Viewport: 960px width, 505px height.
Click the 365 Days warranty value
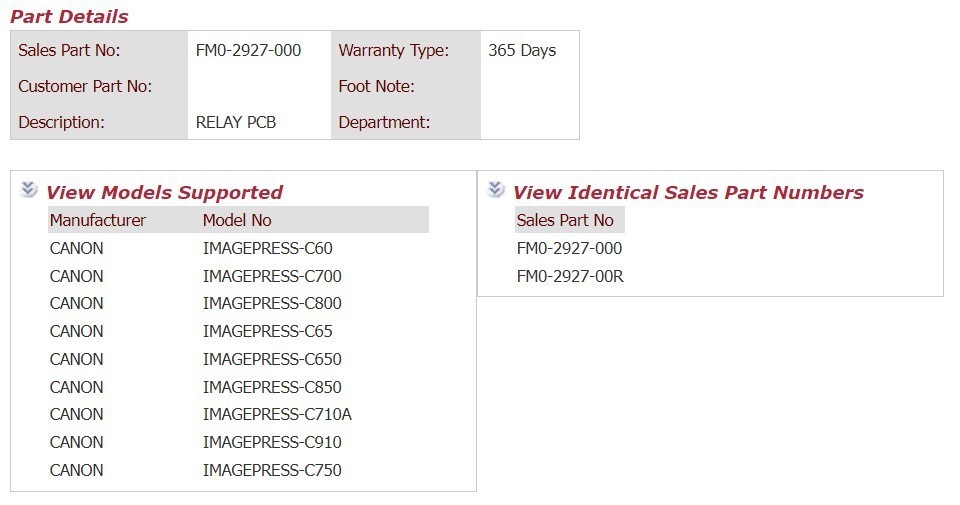tap(522, 50)
